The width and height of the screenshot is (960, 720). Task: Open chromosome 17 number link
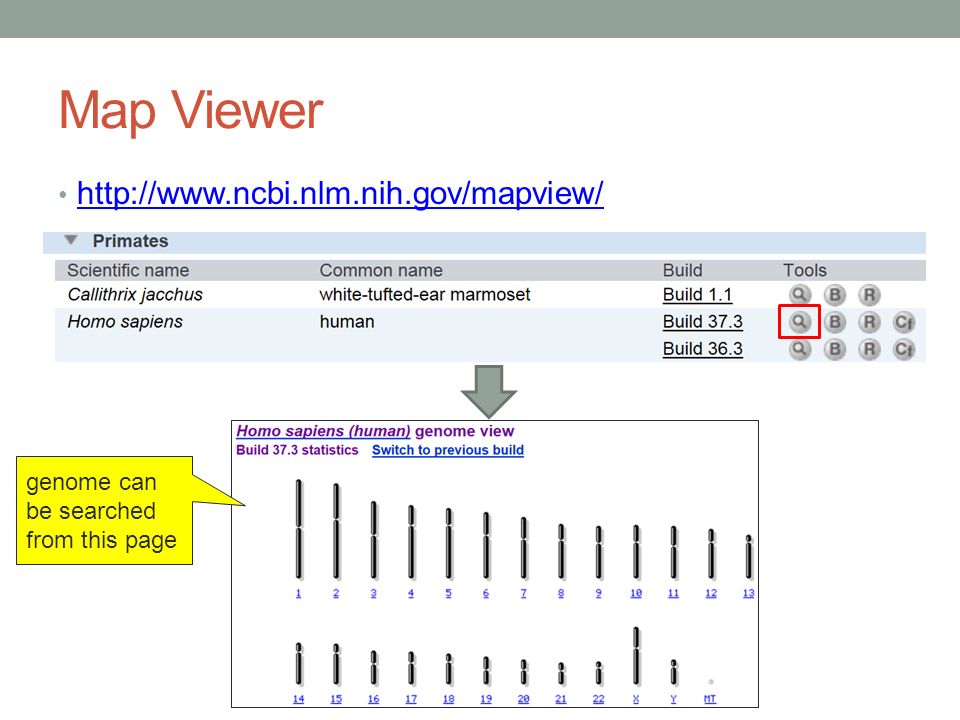pos(411,699)
